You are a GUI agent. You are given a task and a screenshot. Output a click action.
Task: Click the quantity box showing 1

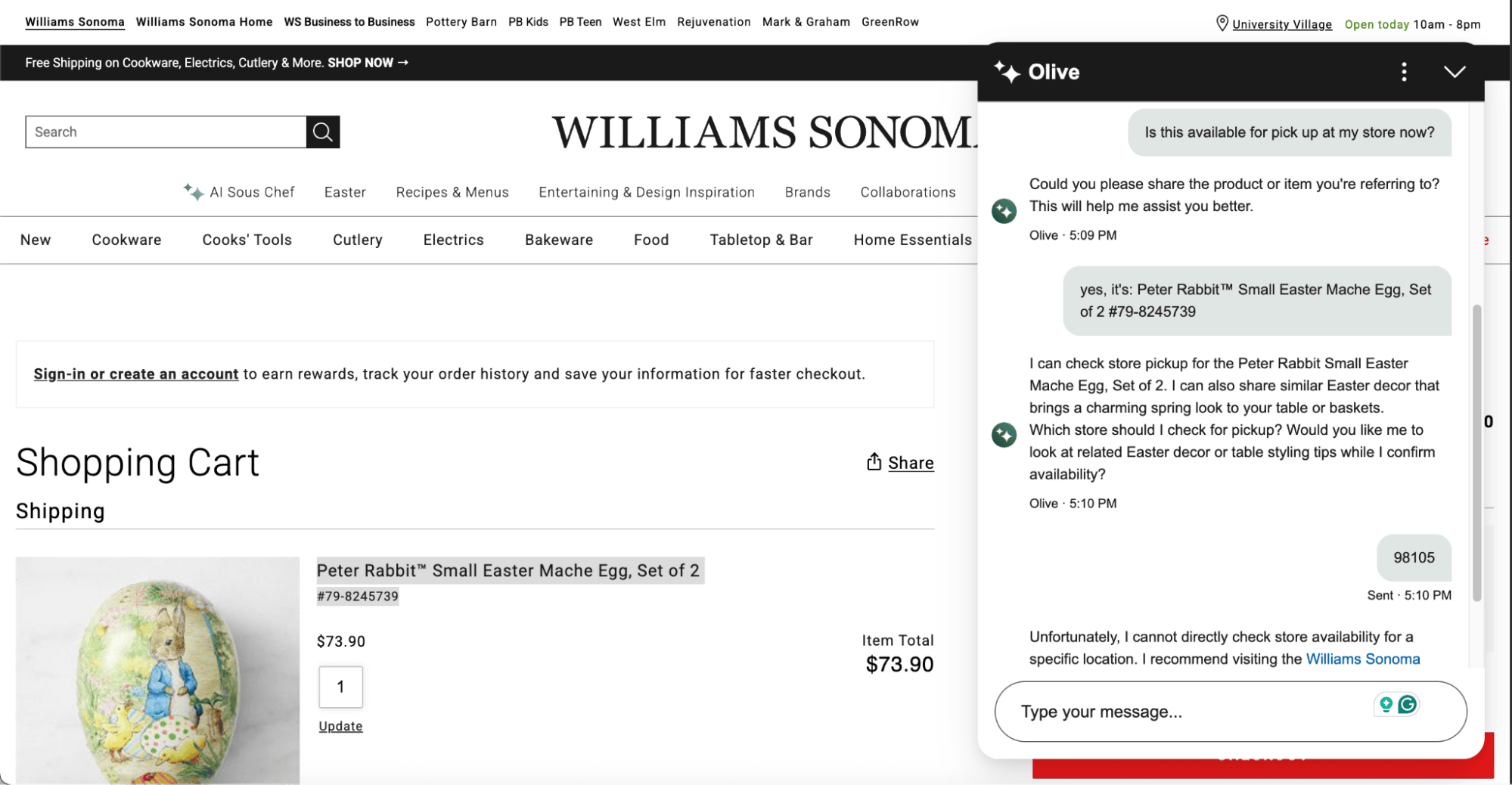[x=340, y=687]
